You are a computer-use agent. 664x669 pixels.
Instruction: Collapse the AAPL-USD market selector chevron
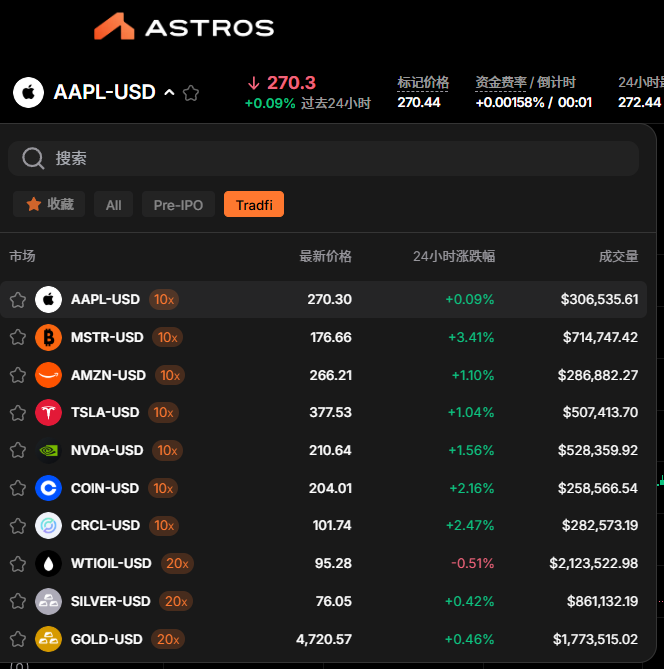coord(169,92)
